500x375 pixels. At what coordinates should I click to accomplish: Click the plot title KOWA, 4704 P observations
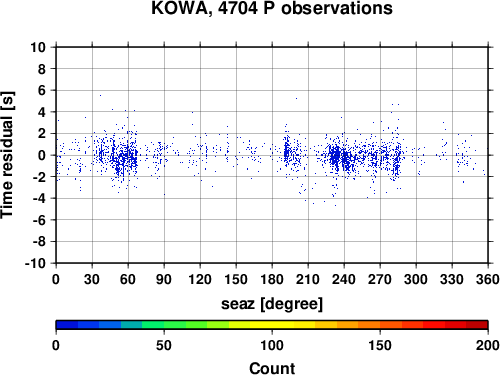coord(272,8)
